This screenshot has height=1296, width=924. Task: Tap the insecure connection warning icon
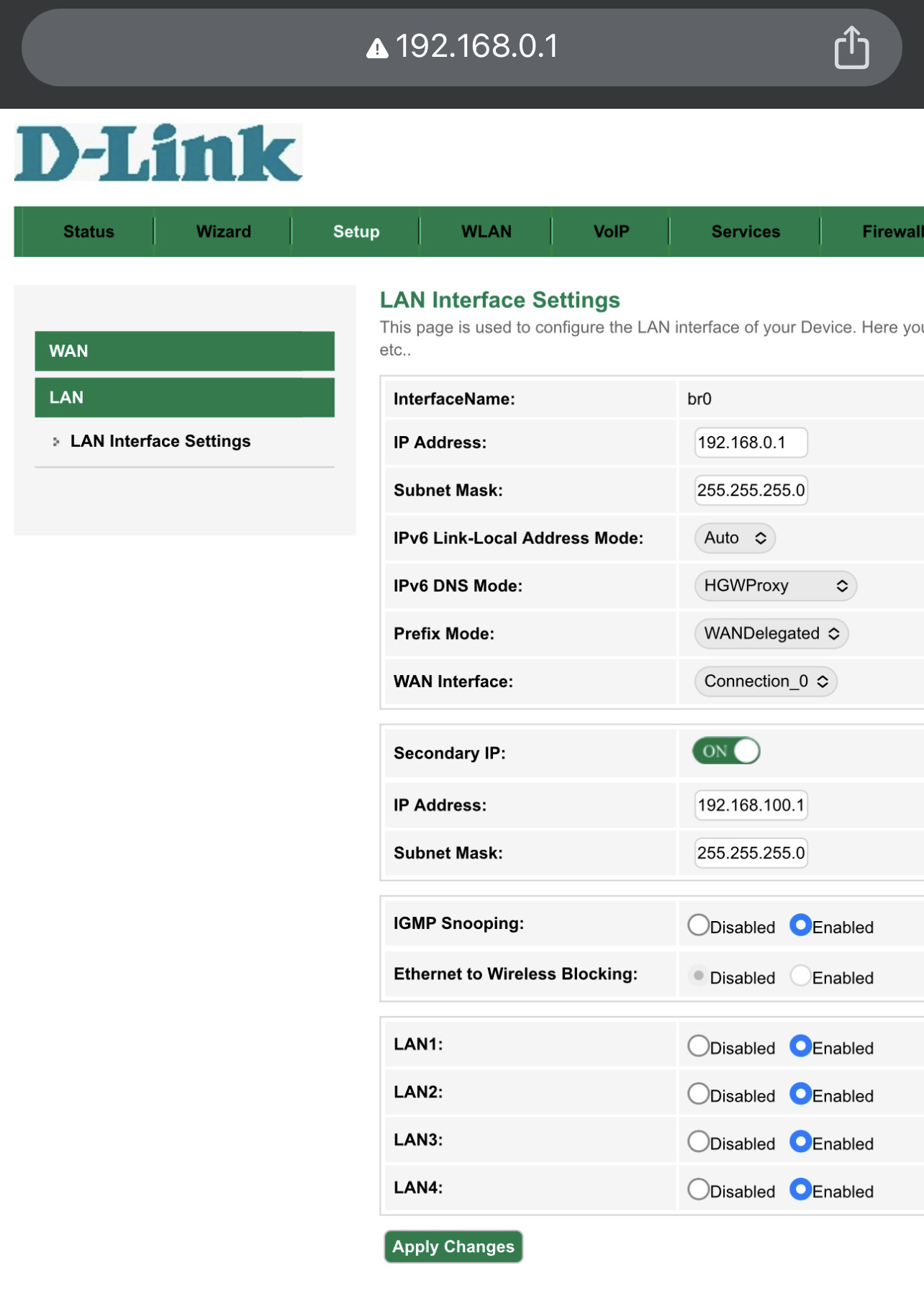377,48
